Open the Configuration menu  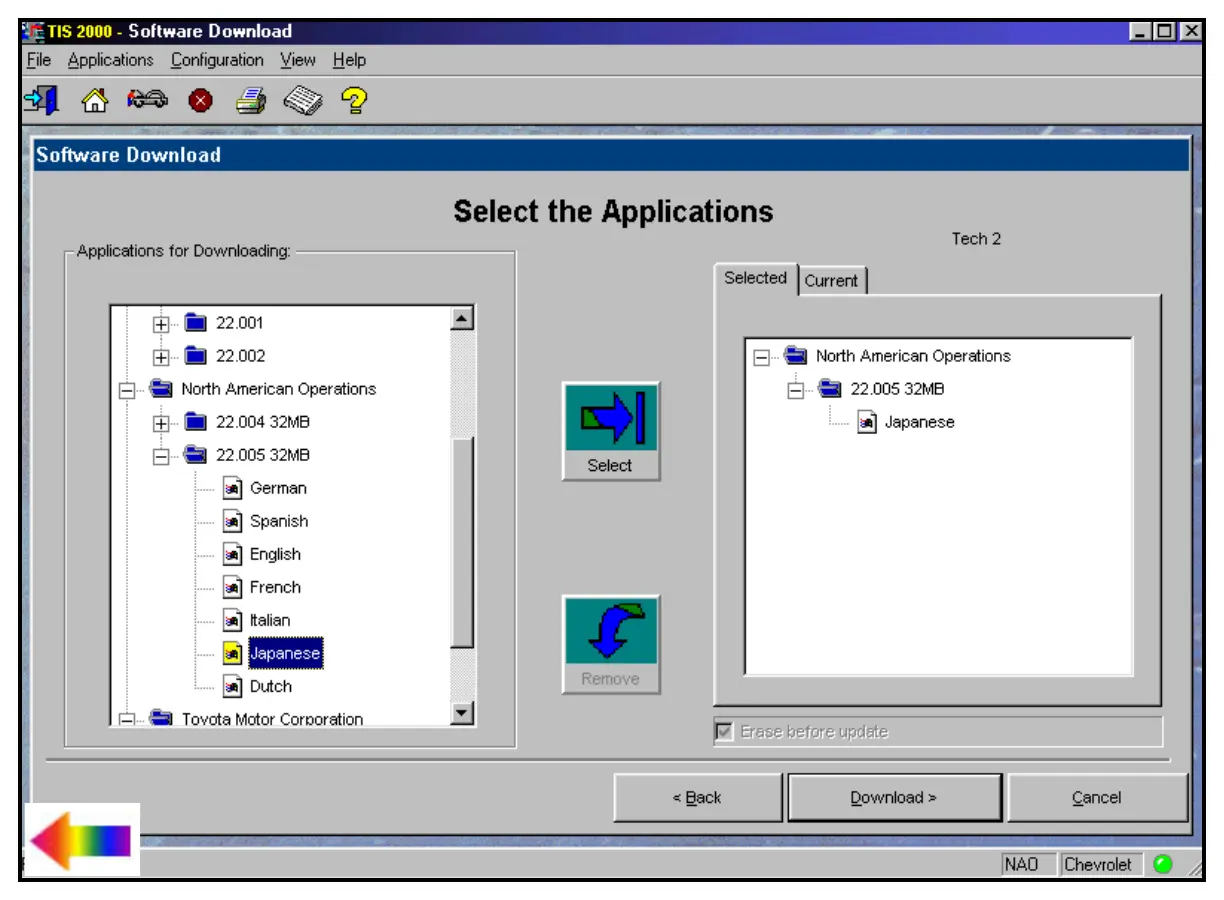(x=217, y=60)
